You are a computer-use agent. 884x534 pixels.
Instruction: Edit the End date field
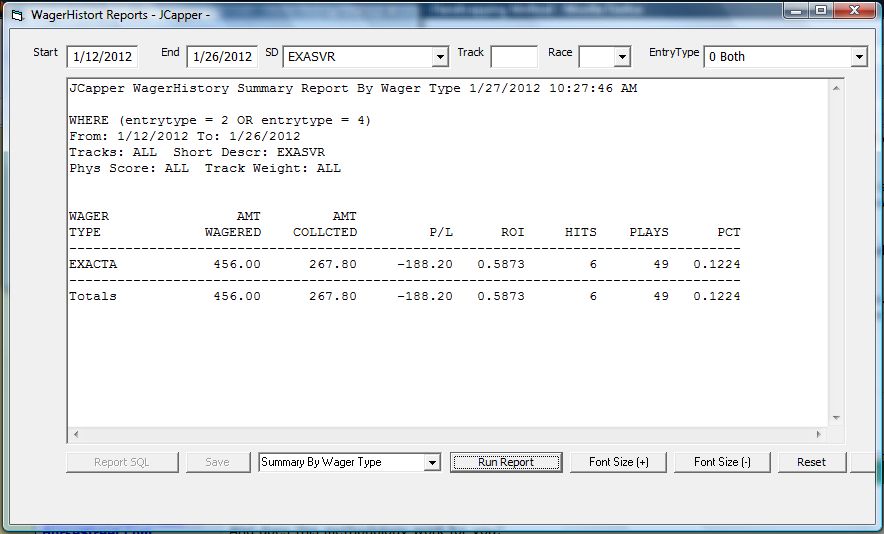click(222, 56)
